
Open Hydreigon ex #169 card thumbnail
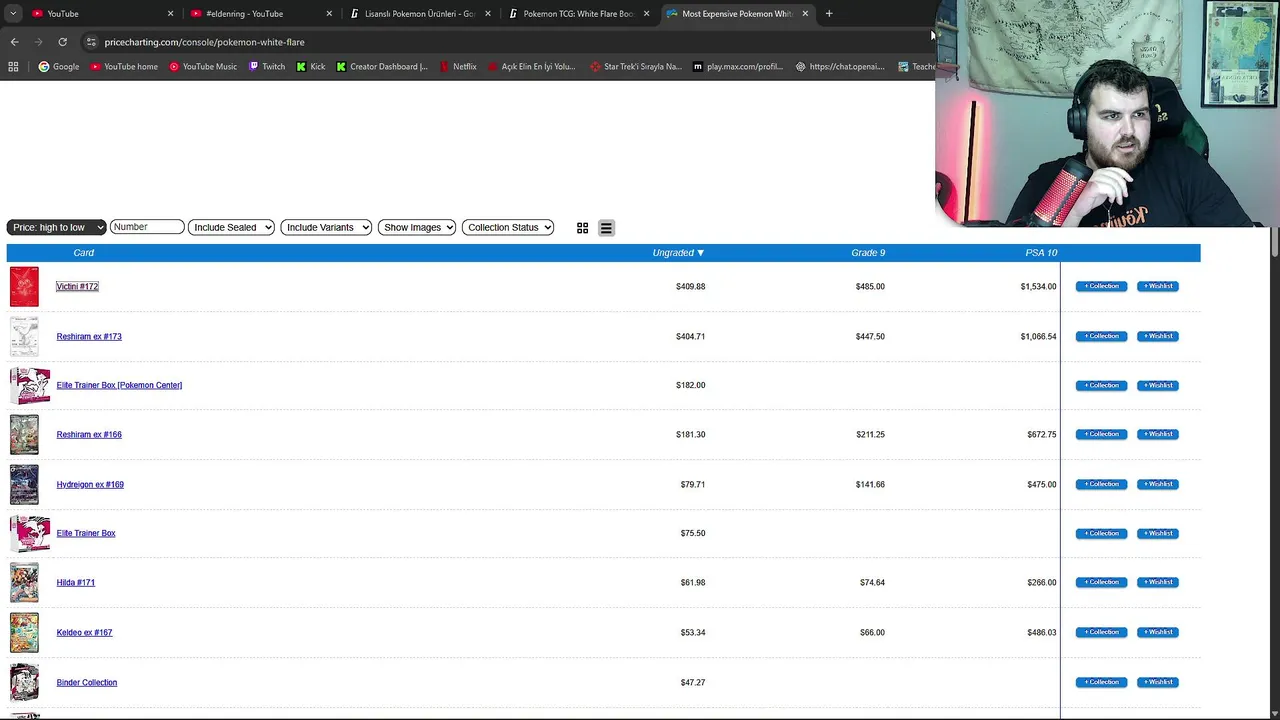tap(24, 484)
